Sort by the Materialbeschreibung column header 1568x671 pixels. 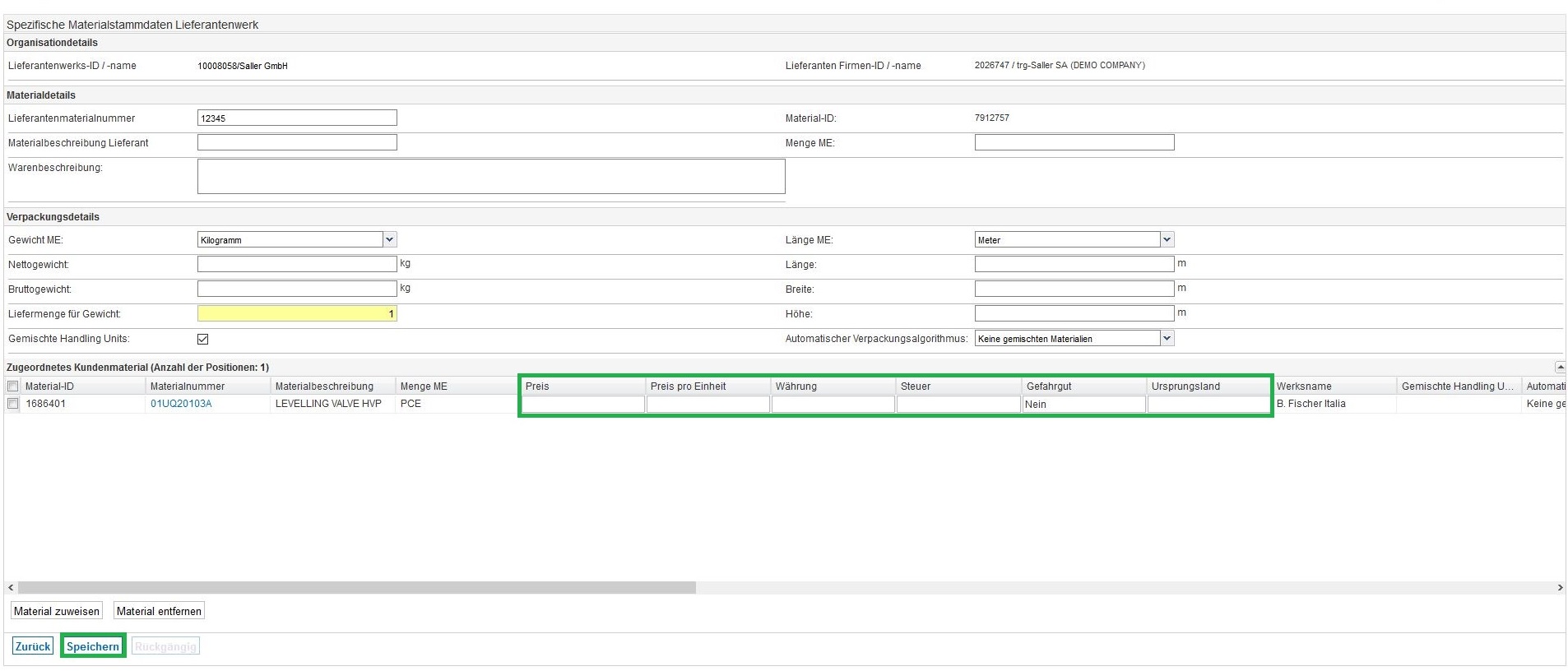tap(333, 386)
